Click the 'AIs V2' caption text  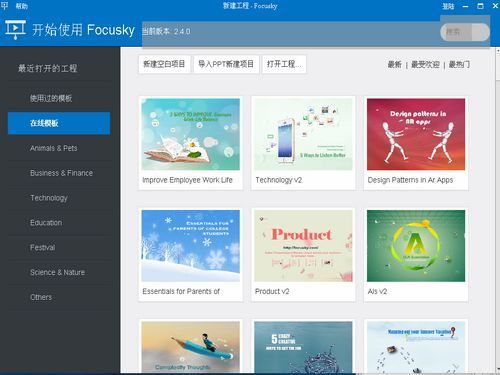(x=377, y=291)
